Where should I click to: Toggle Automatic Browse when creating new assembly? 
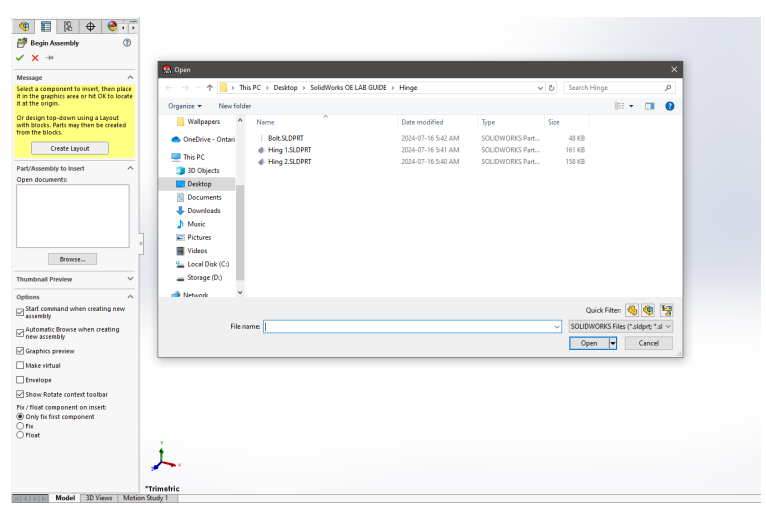point(20,333)
